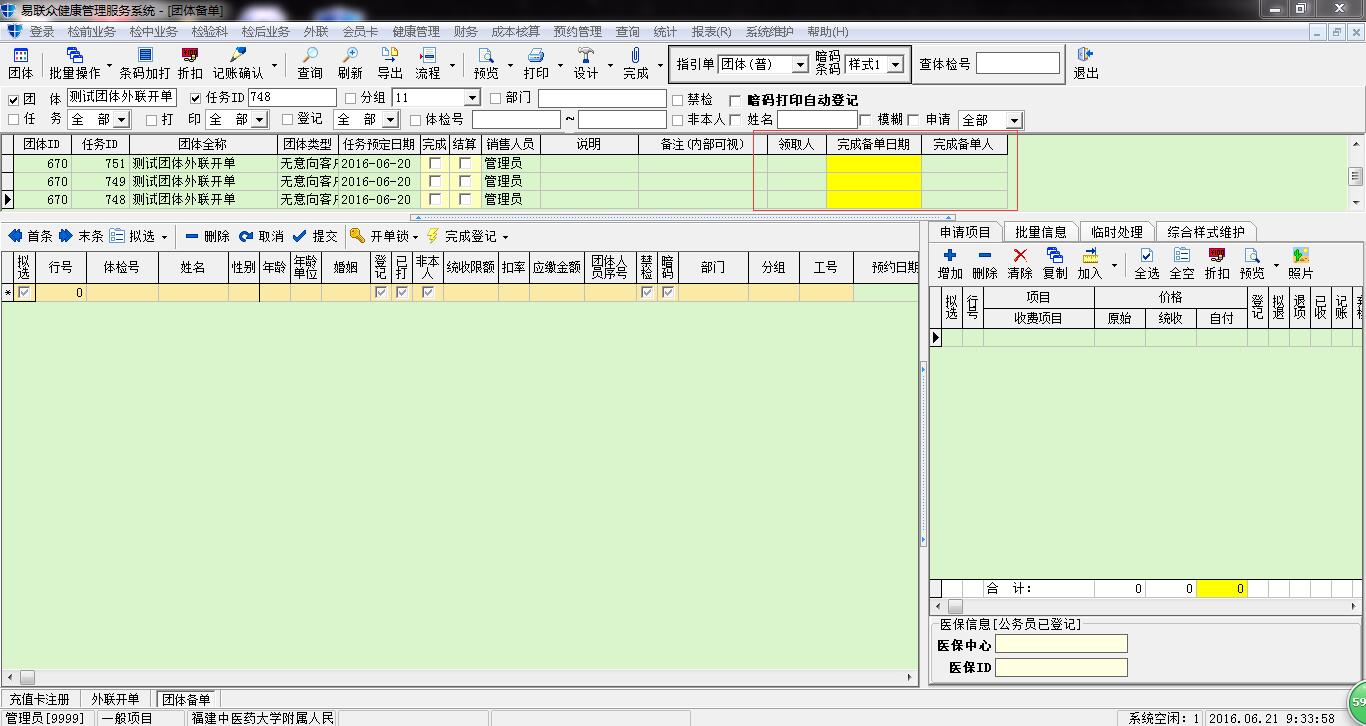The height and width of the screenshot is (726, 1366).
Task: Jump to last record with 末条
Action: pos(81,236)
